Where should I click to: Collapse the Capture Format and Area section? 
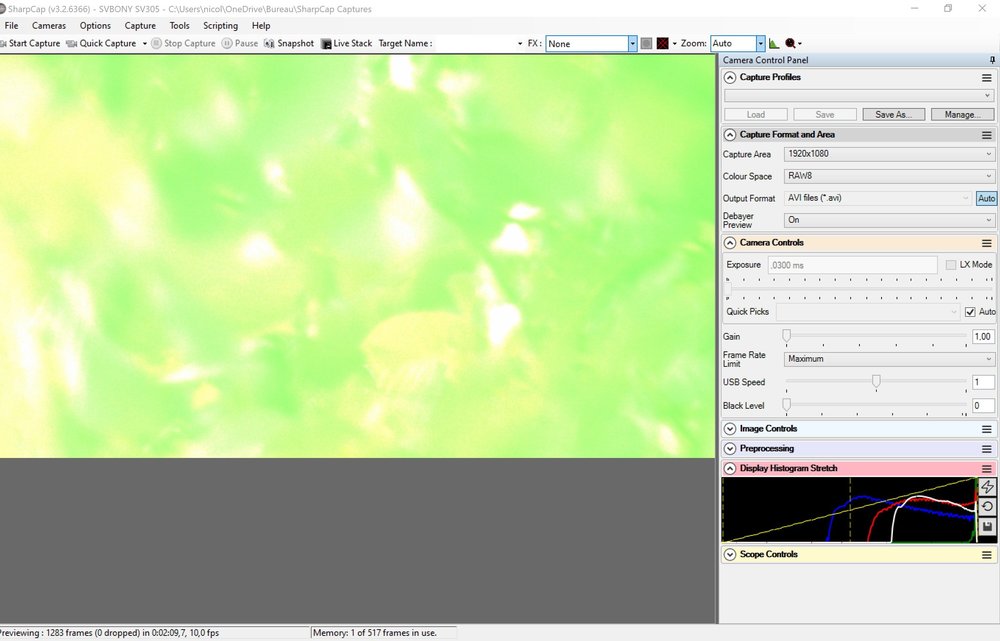pos(730,135)
